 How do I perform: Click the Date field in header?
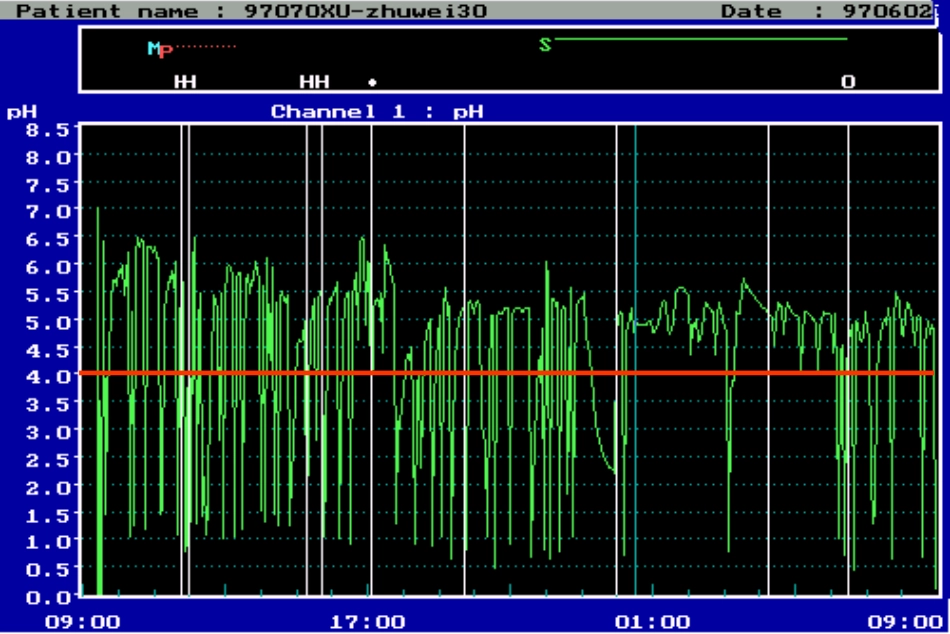pos(826,11)
